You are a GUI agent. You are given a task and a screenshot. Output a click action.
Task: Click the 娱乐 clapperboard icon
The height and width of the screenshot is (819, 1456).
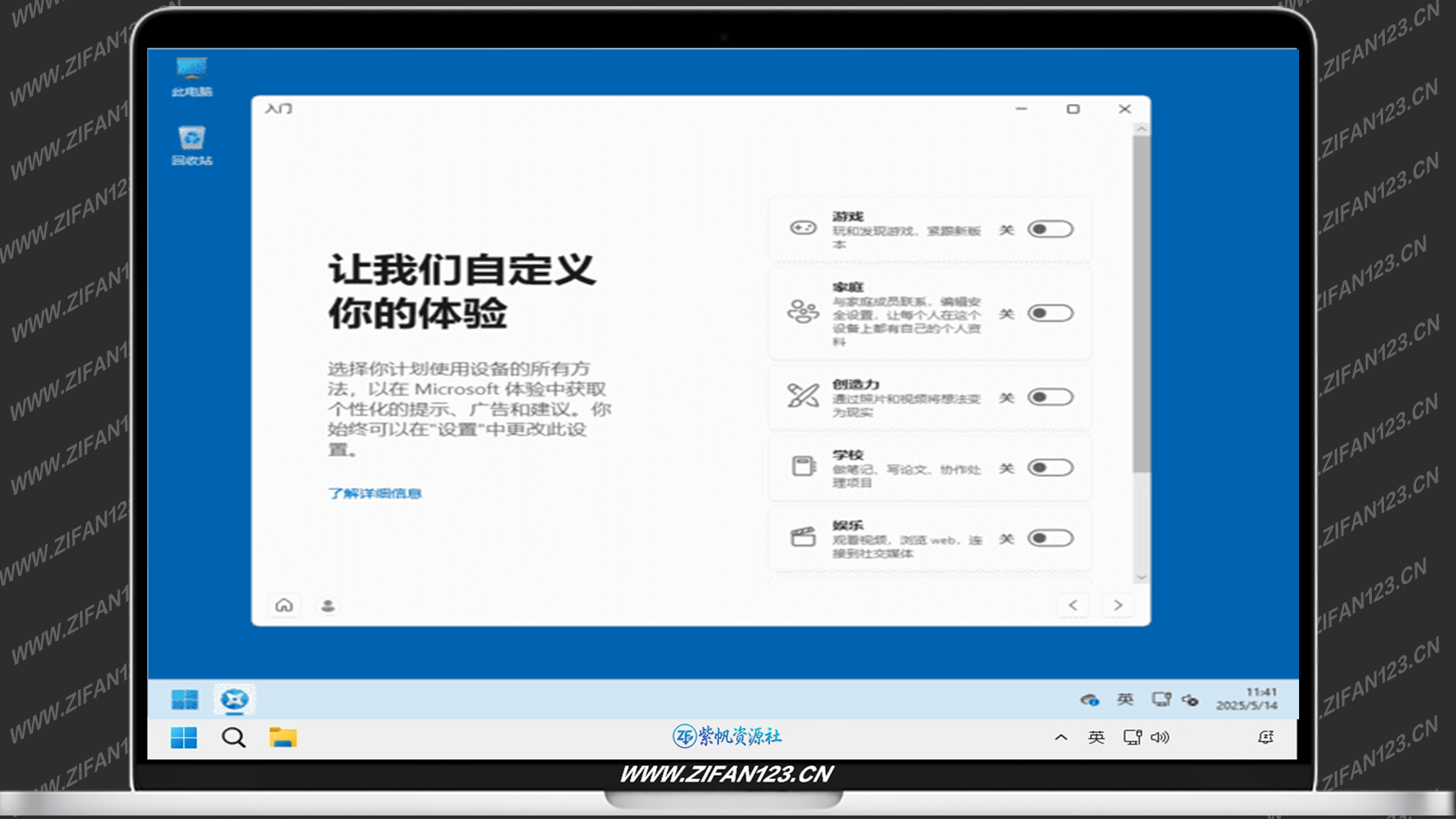click(x=803, y=536)
